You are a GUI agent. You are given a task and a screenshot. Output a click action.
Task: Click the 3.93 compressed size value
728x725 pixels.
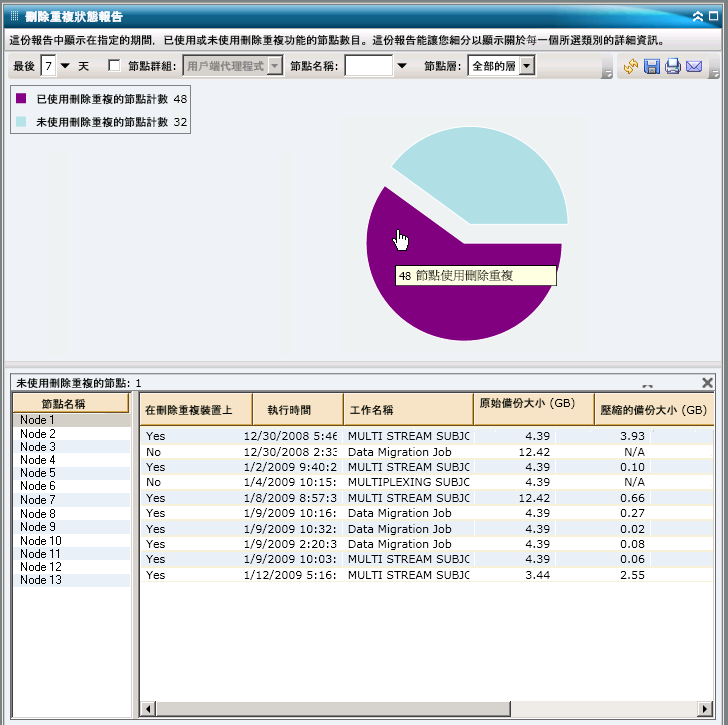pos(632,436)
